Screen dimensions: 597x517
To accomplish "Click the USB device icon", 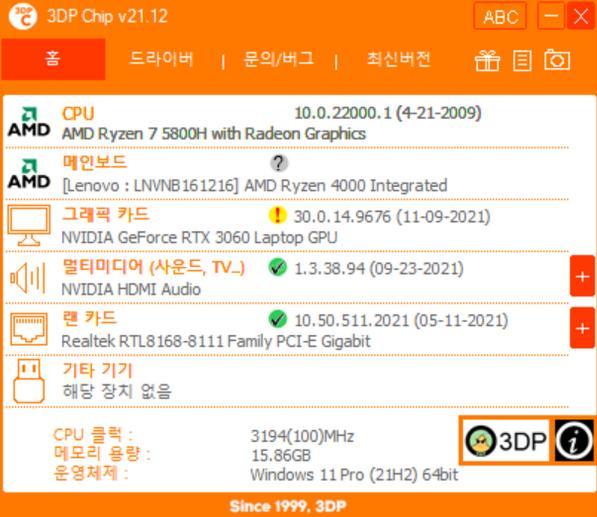I will [x=29, y=381].
